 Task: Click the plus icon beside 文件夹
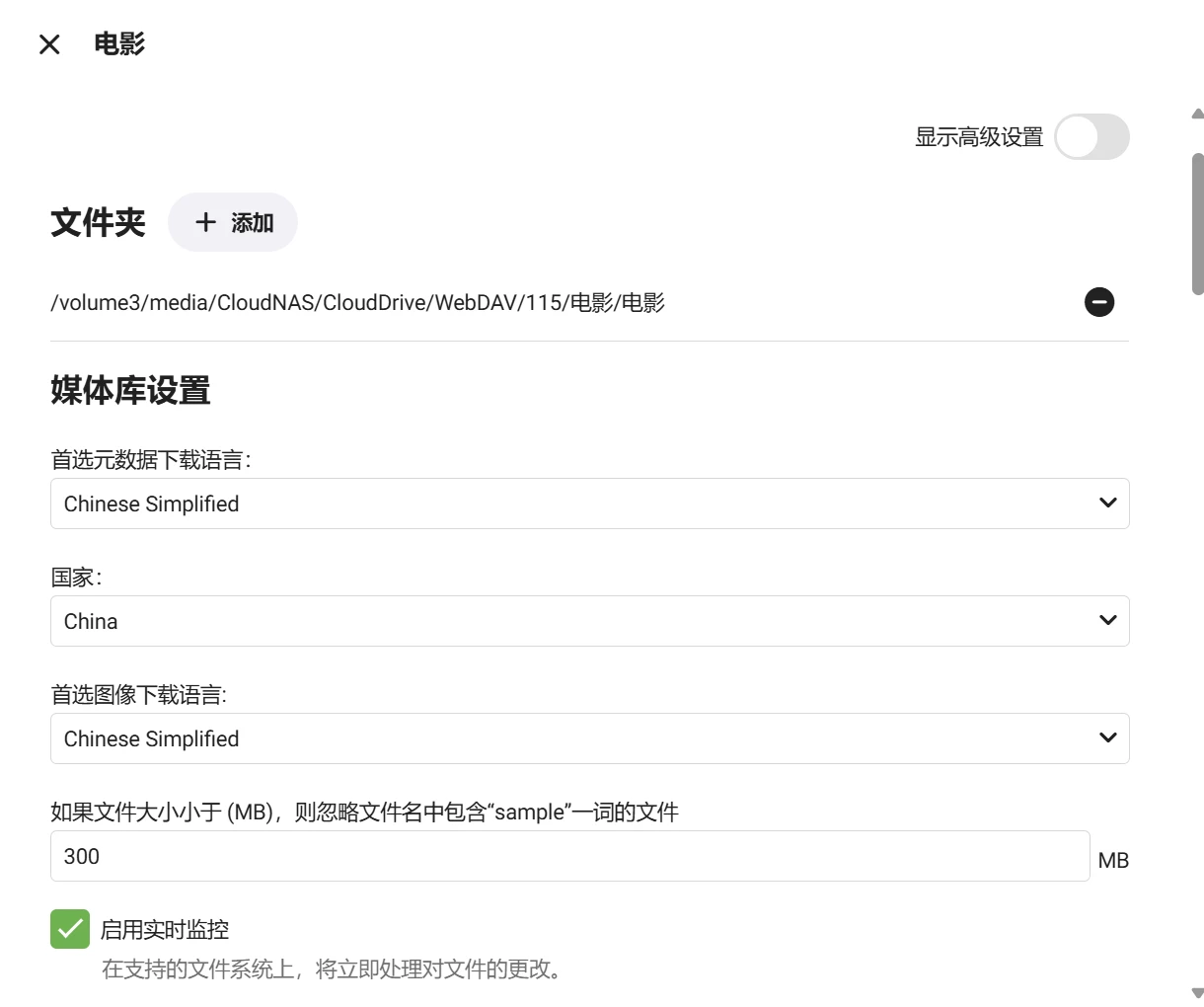click(205, 223)
